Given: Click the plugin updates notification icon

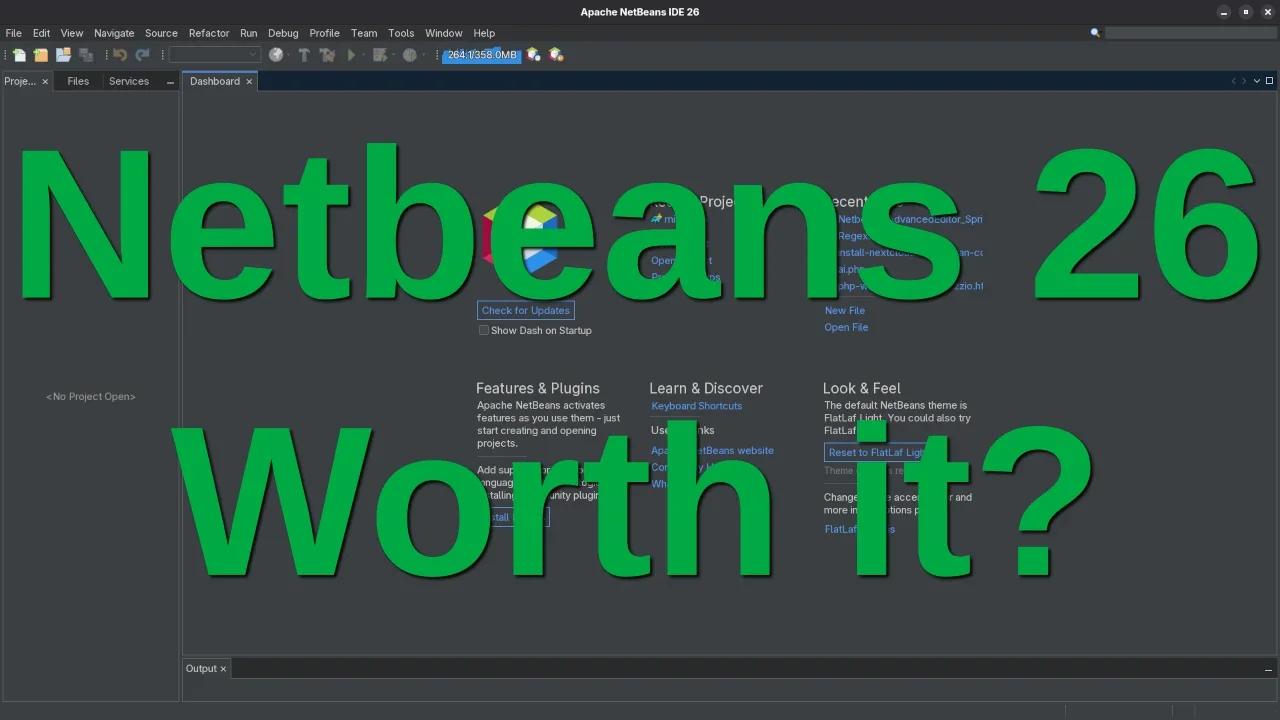Looking at the screenshot, I should [x=534, y=55].
